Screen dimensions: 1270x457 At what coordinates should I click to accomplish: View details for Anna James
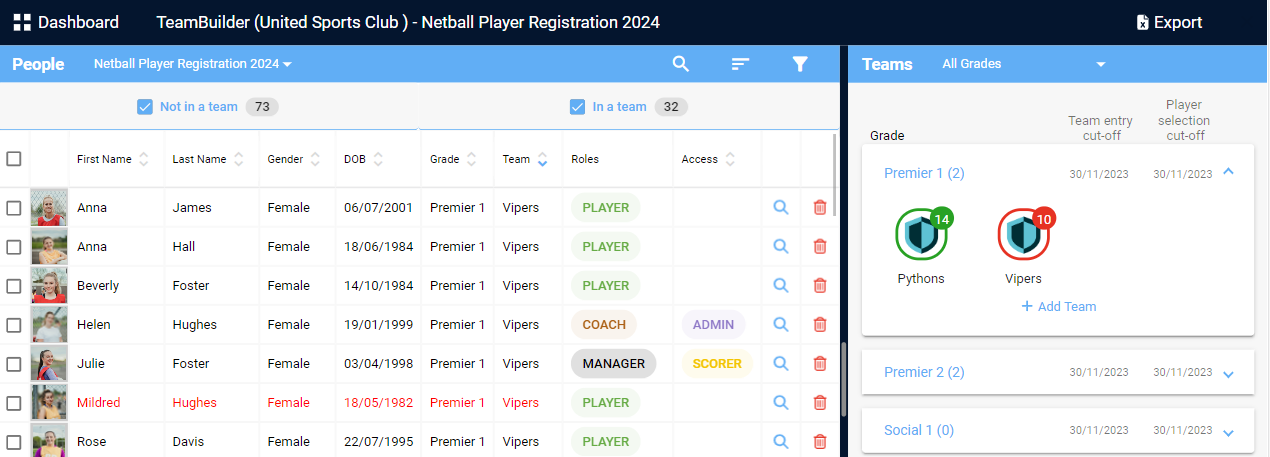point(781,208)
